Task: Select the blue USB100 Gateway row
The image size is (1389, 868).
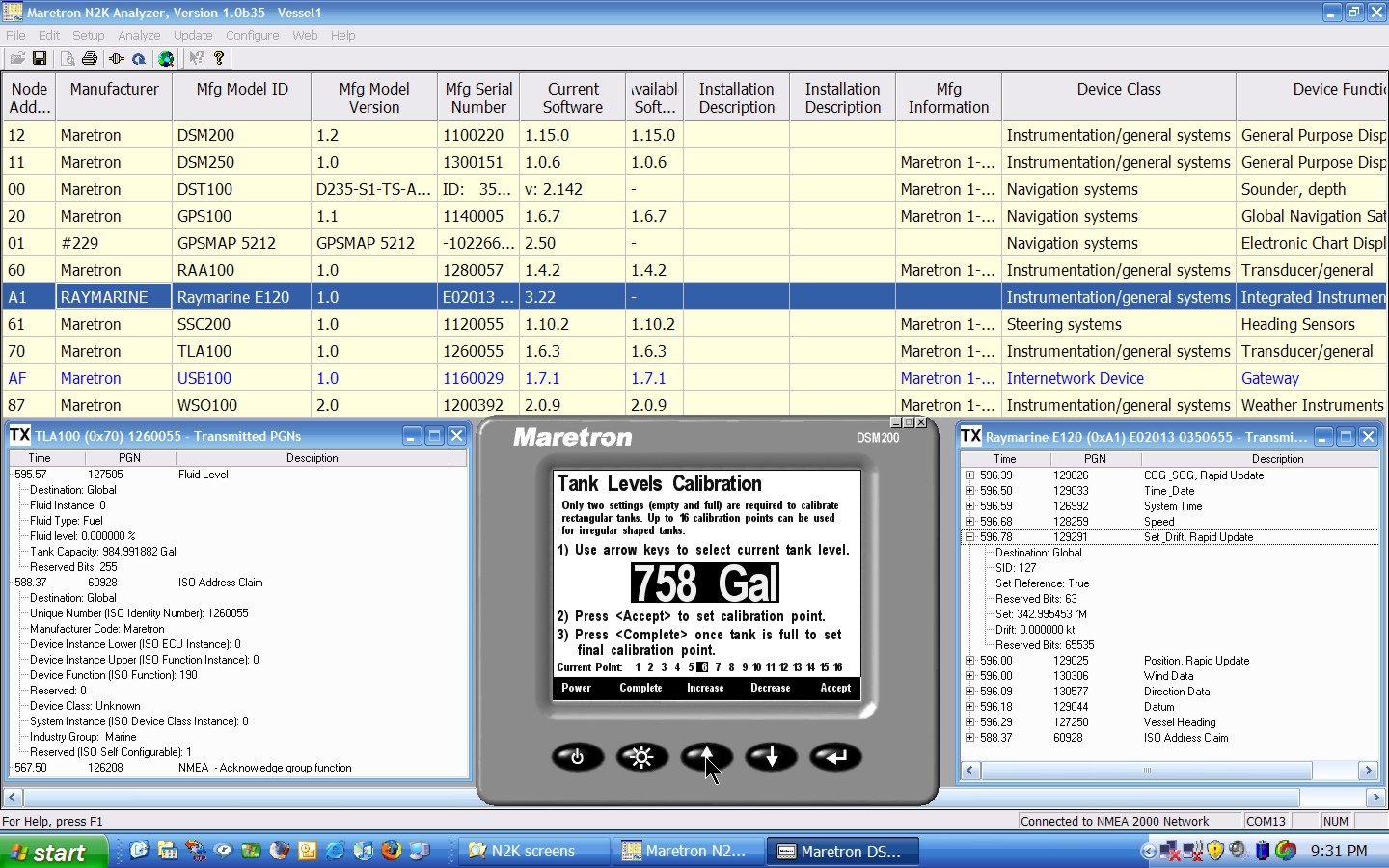Action: [694, 378]
